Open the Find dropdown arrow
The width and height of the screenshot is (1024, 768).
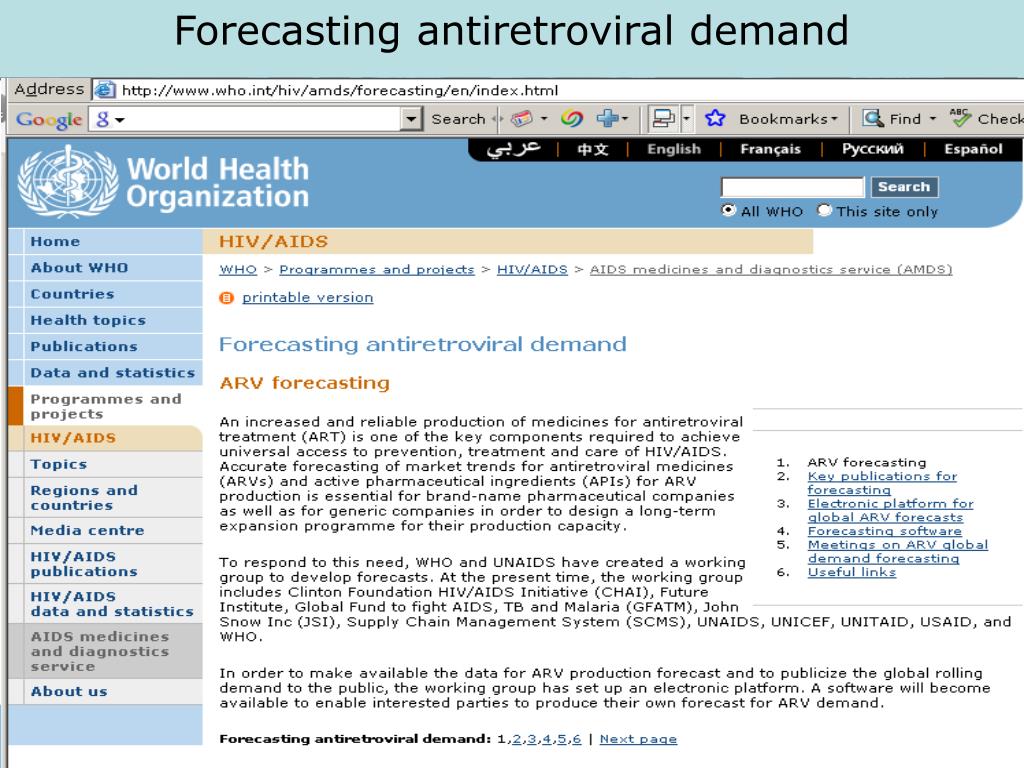tap(933, 119)
